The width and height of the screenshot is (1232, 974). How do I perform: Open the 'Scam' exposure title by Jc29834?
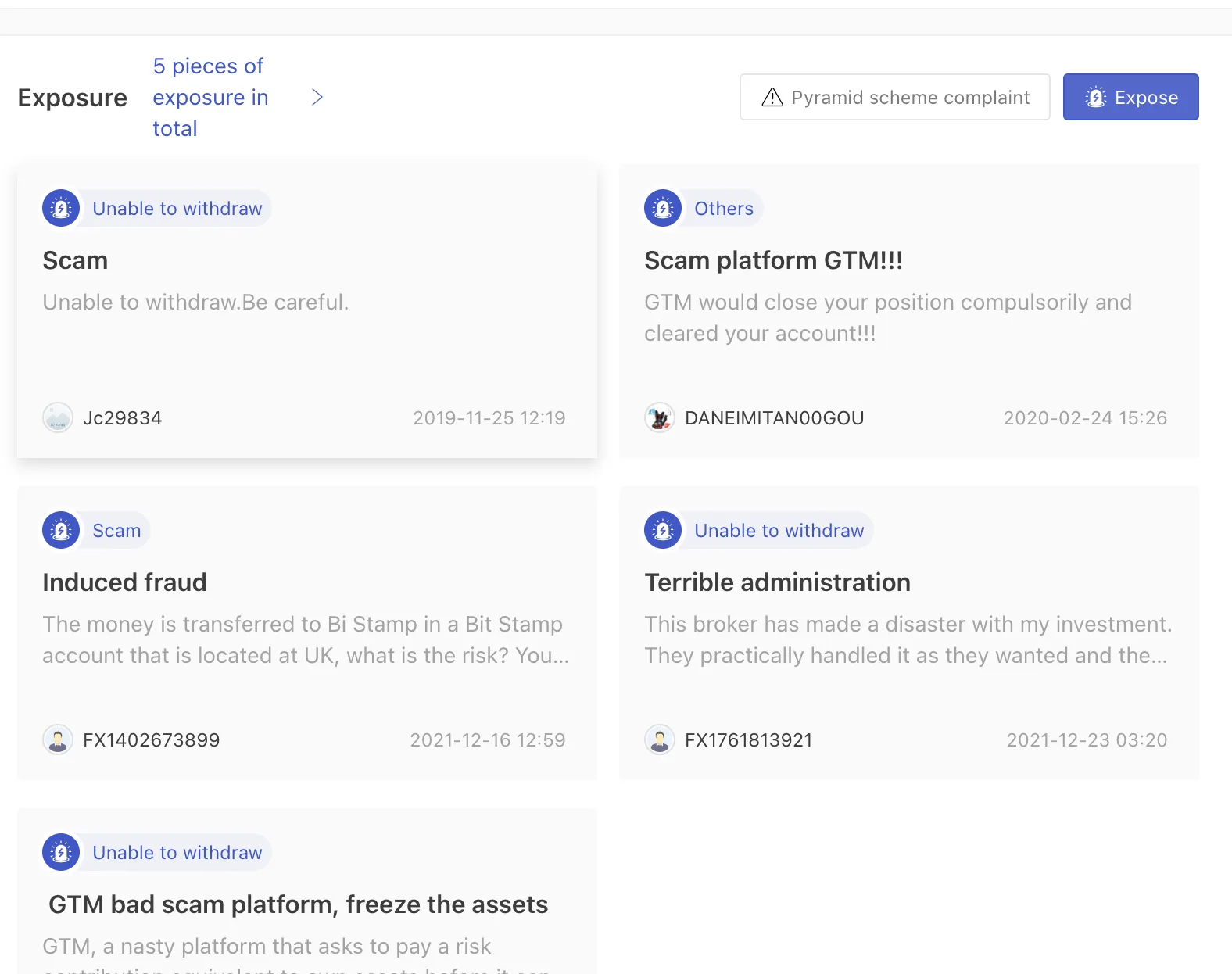click(x=75, y=260)
